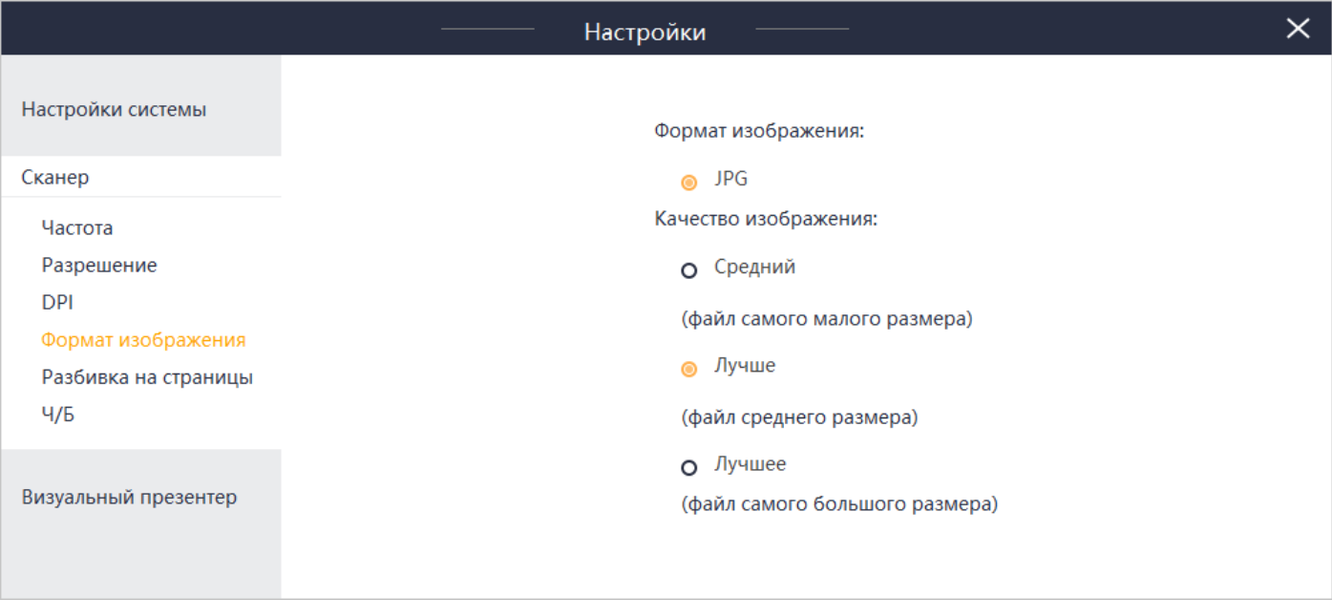Click the Средний option label
The width and height of the screenshot is (1332, 600).
755,267
